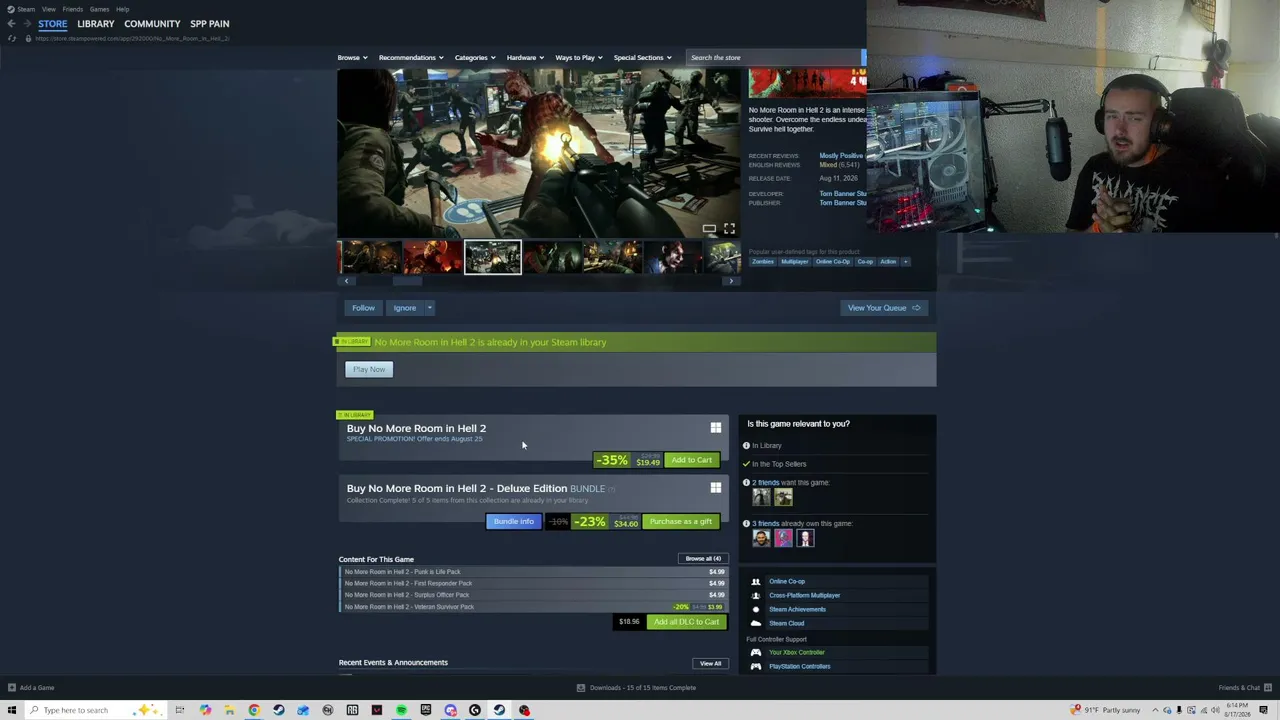Open the third friend avatar who owns this game
1280x720 pixels.
pyautogui.click(x=805, y=538)
